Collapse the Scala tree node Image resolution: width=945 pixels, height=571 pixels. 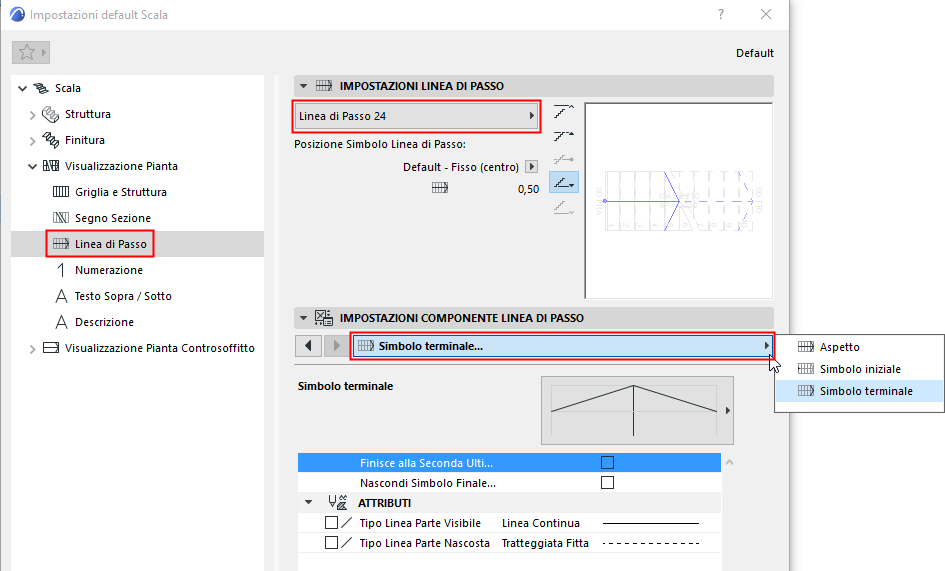point(22,89)
